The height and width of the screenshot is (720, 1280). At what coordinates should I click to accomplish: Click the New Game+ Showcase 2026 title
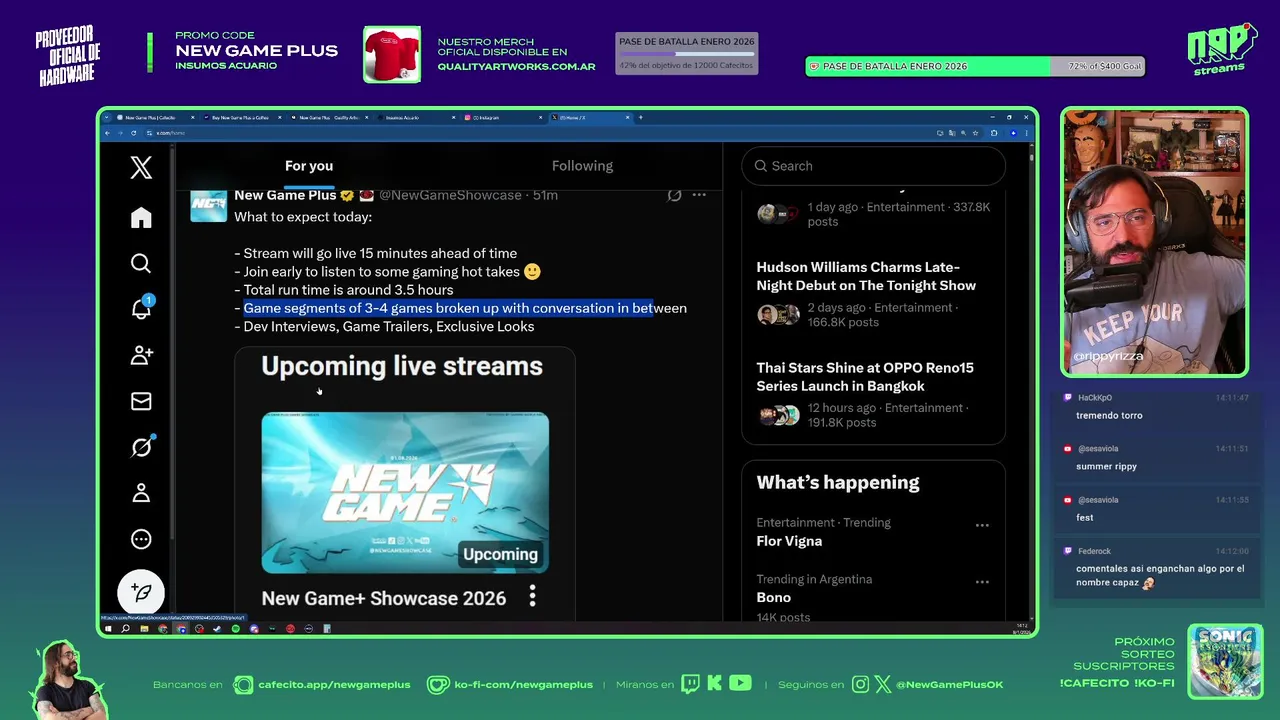pos(383,598)
